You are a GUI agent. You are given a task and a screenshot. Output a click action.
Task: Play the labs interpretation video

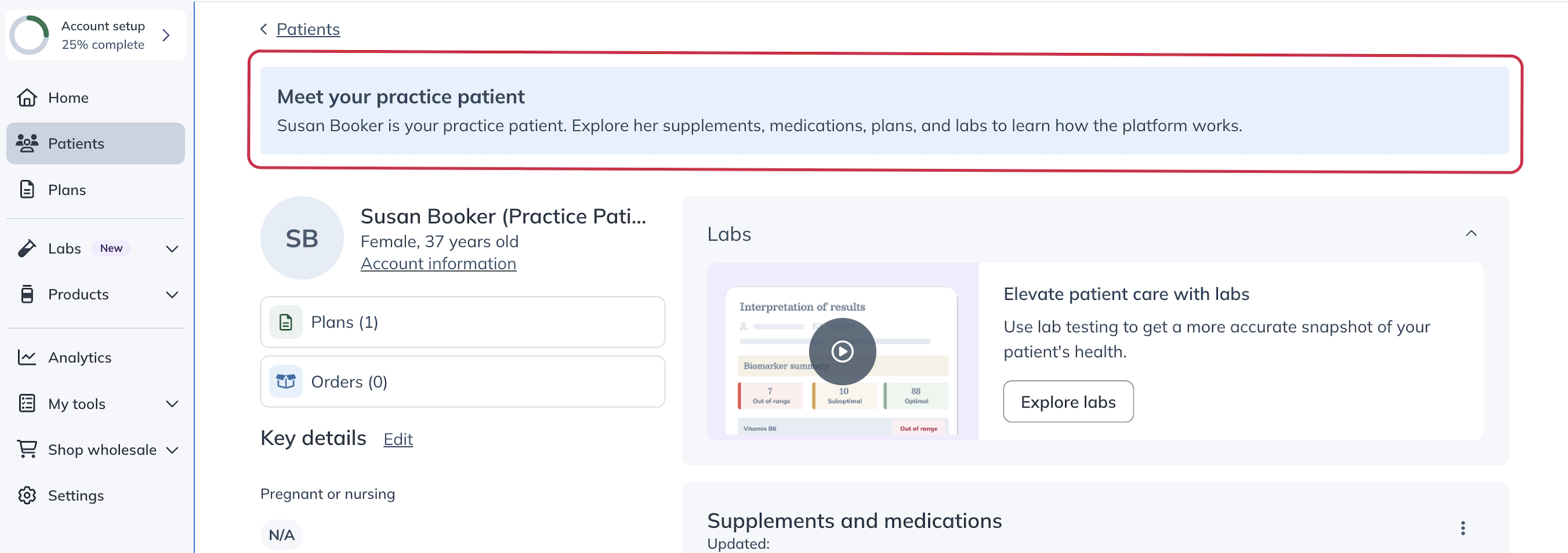tap(842, 351)
